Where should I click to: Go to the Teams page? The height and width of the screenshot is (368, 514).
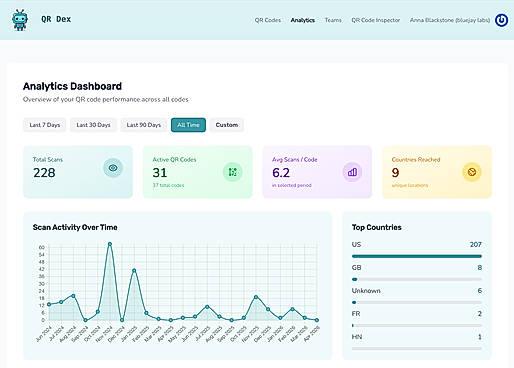[x=333, y=20]
